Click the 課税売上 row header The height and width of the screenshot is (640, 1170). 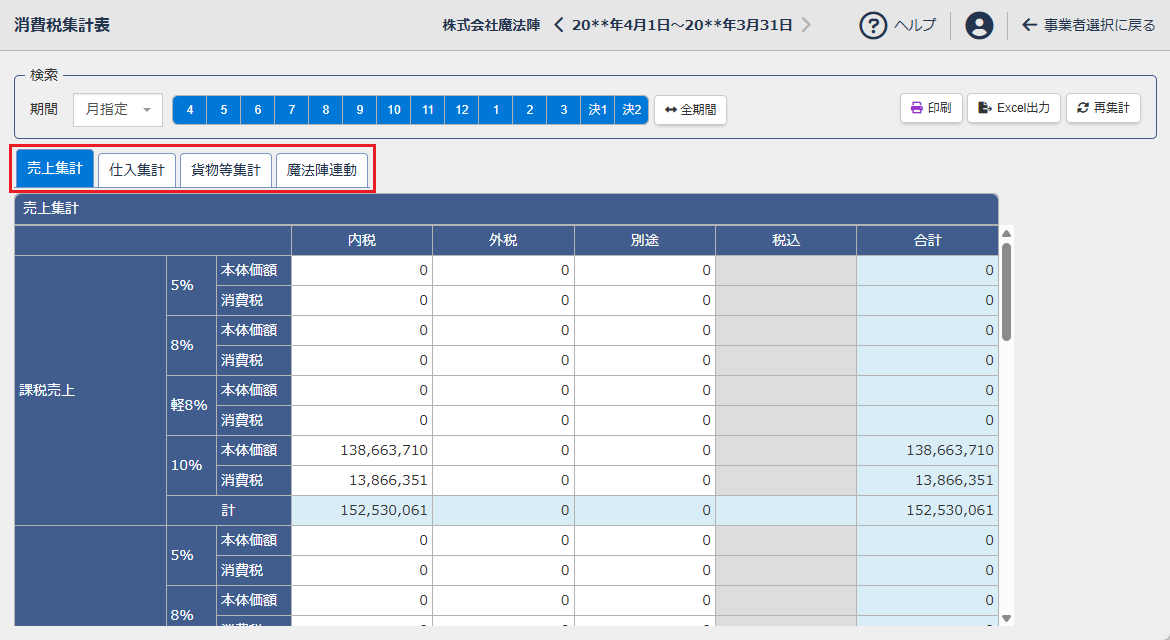click(90, 390)
